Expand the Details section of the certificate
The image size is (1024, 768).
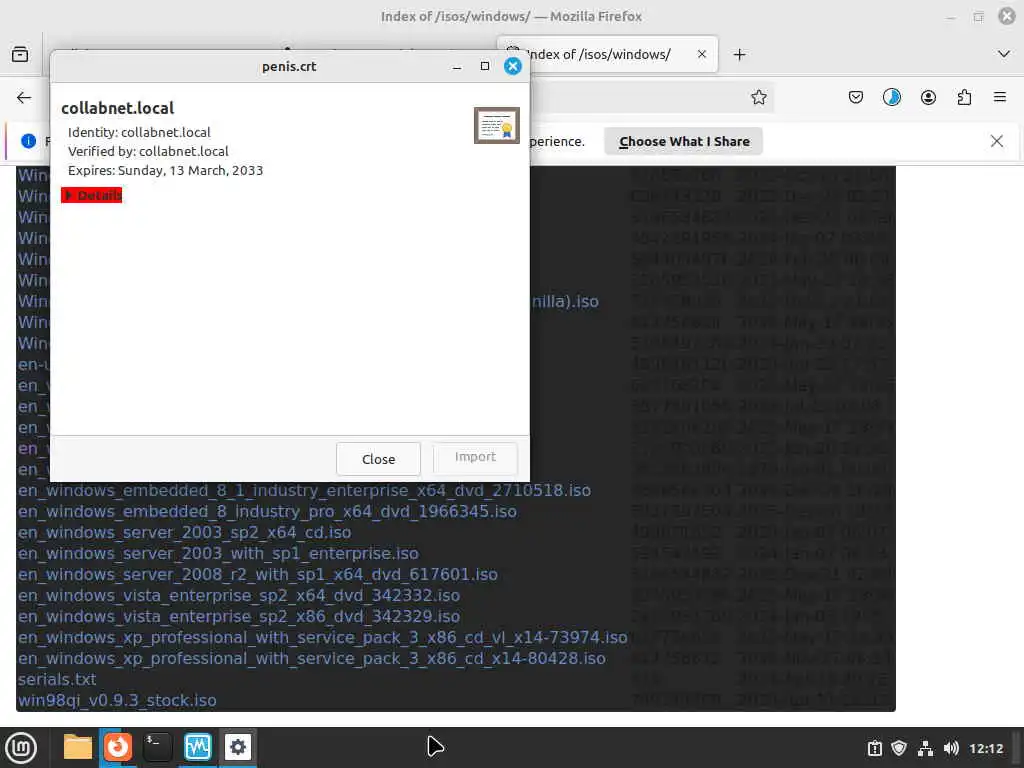[x=91, y=195]
